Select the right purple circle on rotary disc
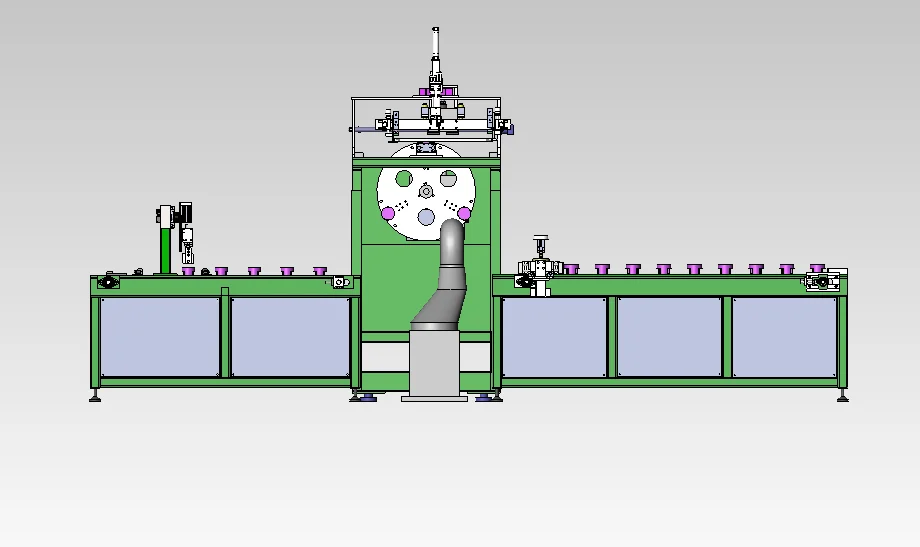The height and width of the screenshot is (547, 920). point(464,212)
